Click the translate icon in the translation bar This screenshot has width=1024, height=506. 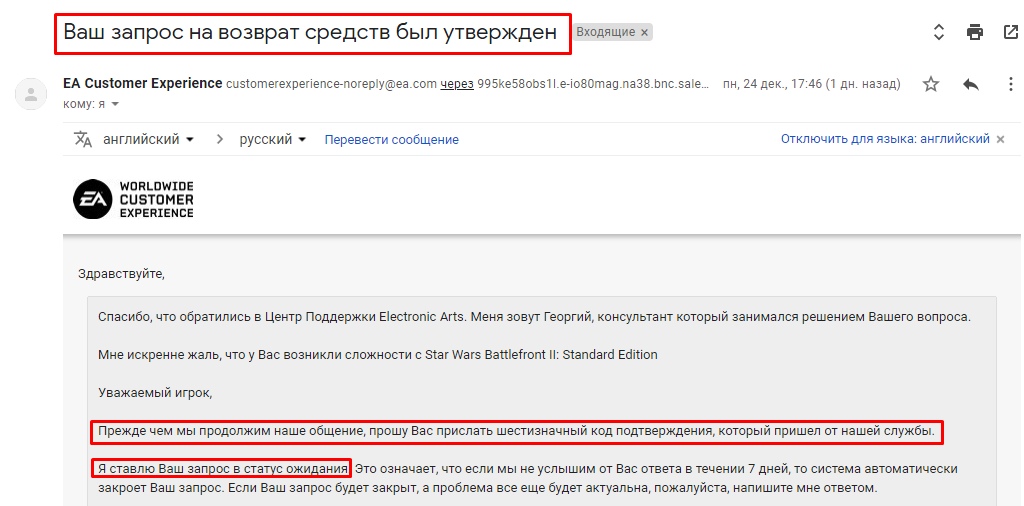pyautogui.click(x=83, y=139)
